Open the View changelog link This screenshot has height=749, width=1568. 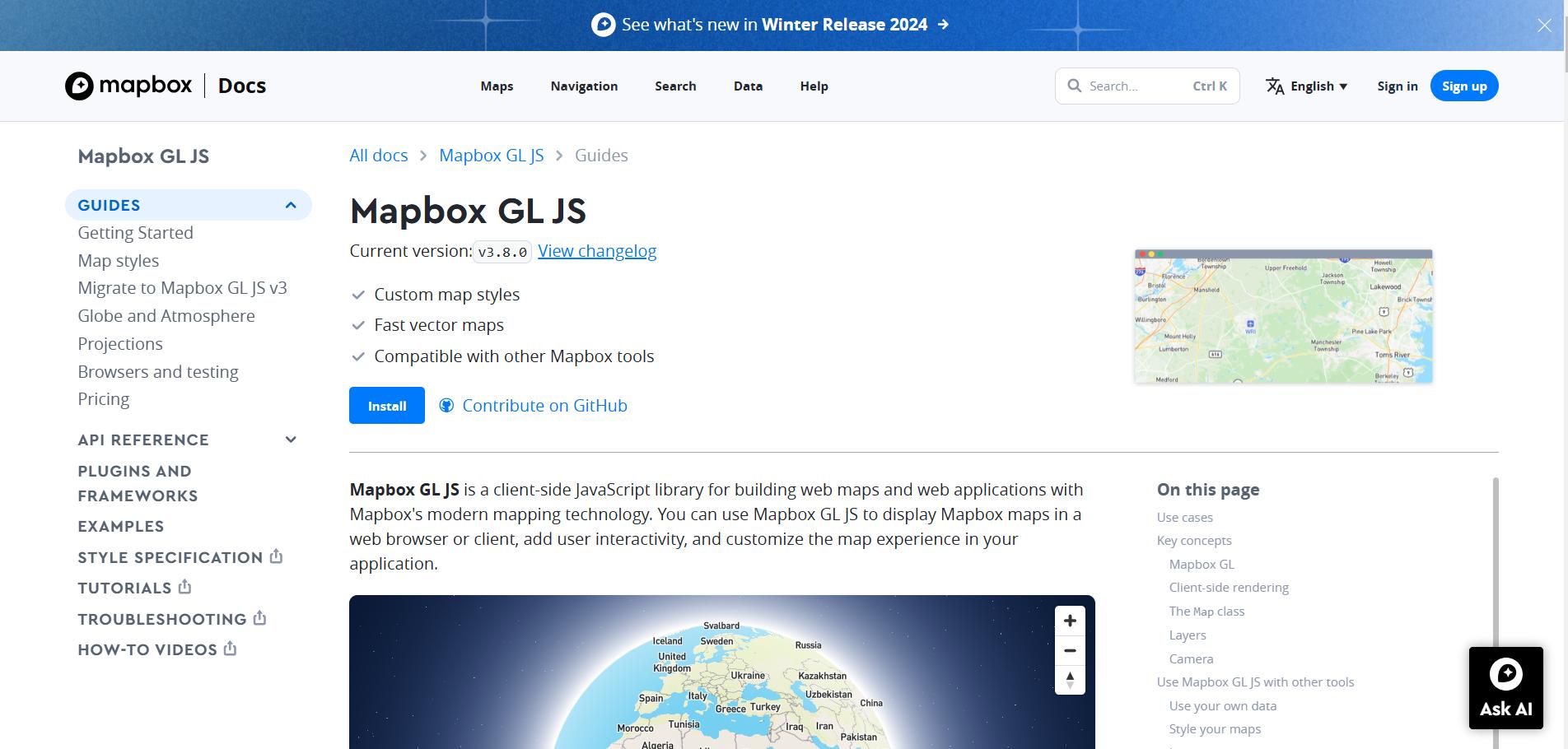(597, 251)
